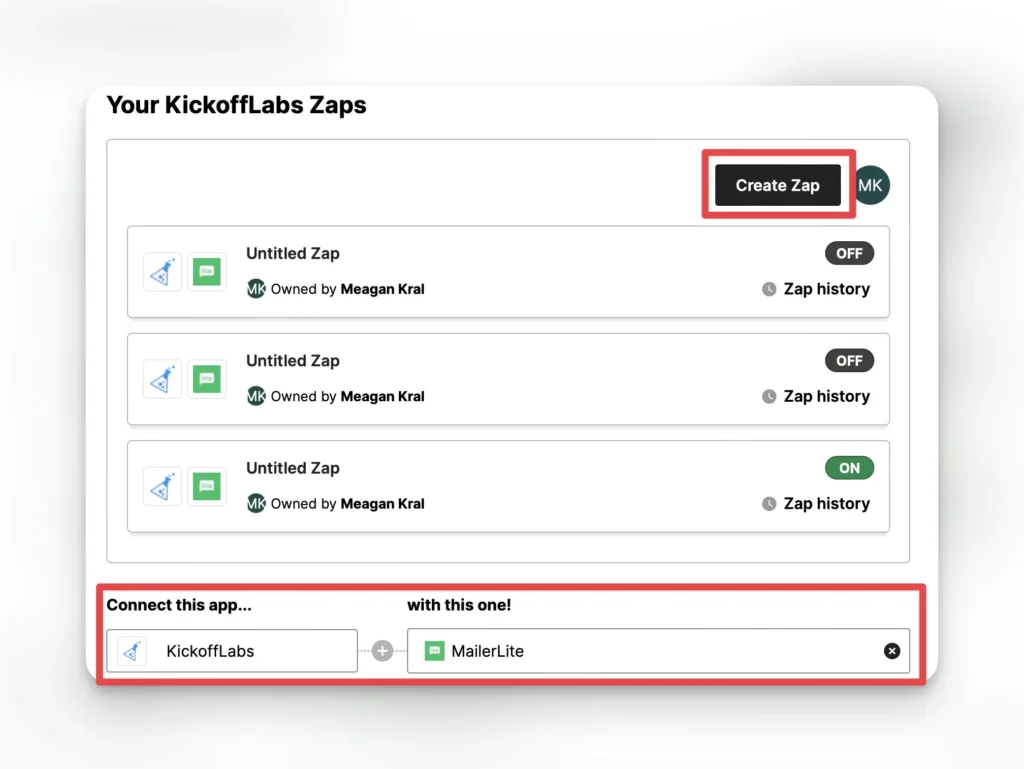Open the MK account avatar beside Create Zap
This screenshot has width=1024, height=769.
coord(871,185)
